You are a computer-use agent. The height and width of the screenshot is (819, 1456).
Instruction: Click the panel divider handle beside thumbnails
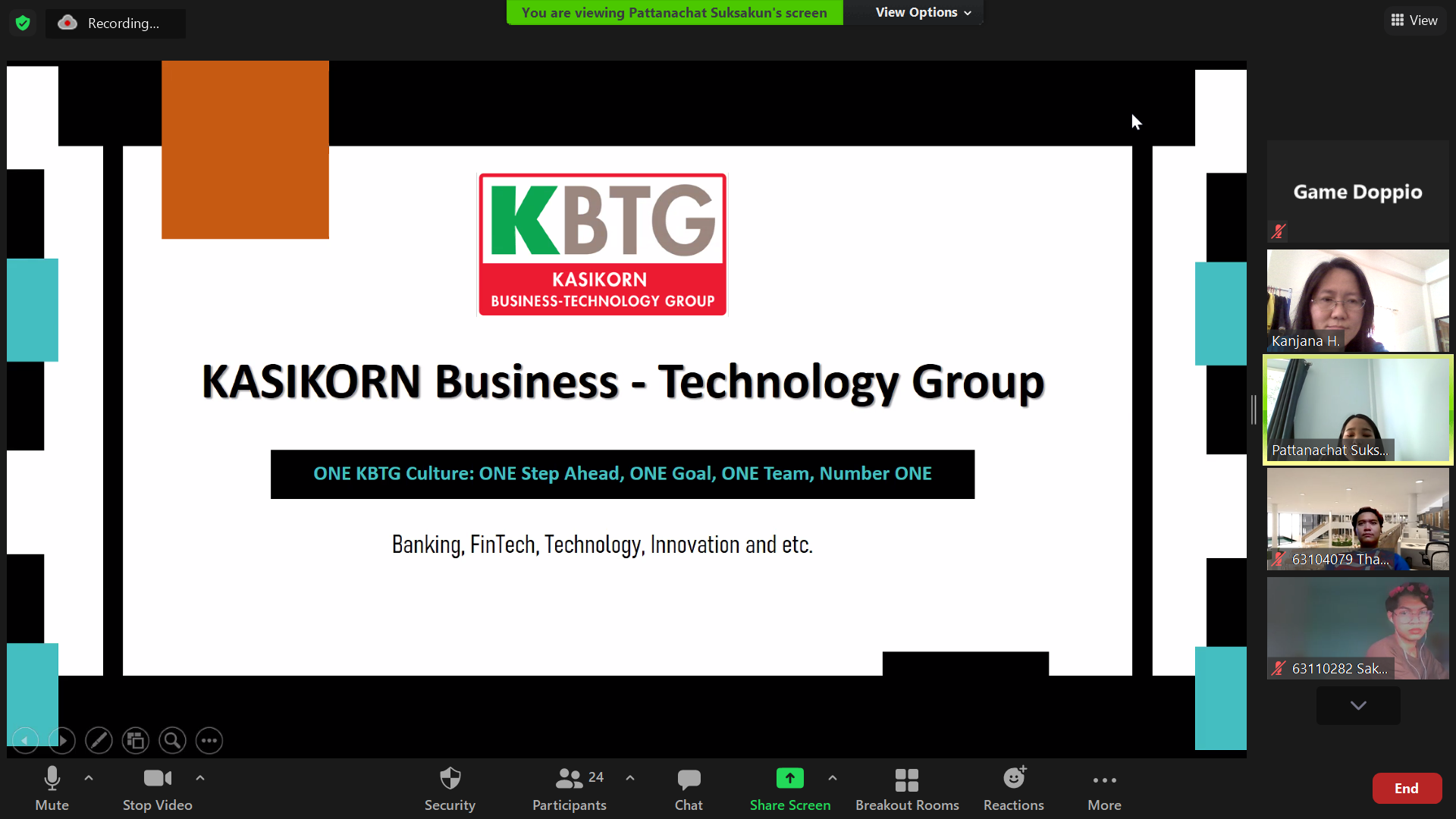[x=1254, y=409]
